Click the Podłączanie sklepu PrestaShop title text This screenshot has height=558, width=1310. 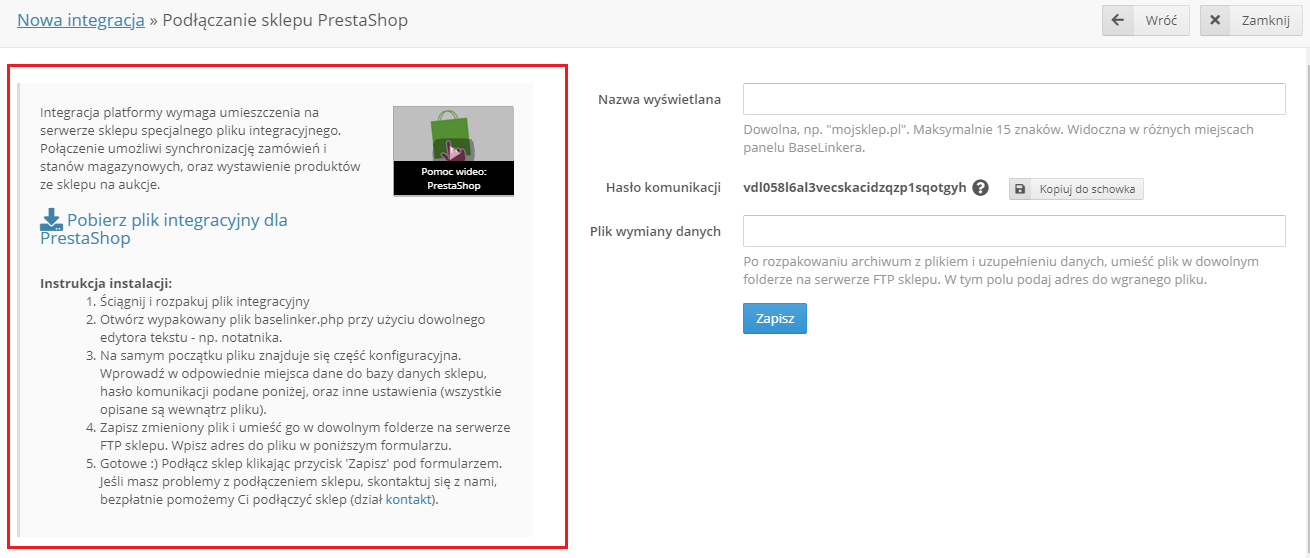(x=285, y=20)
